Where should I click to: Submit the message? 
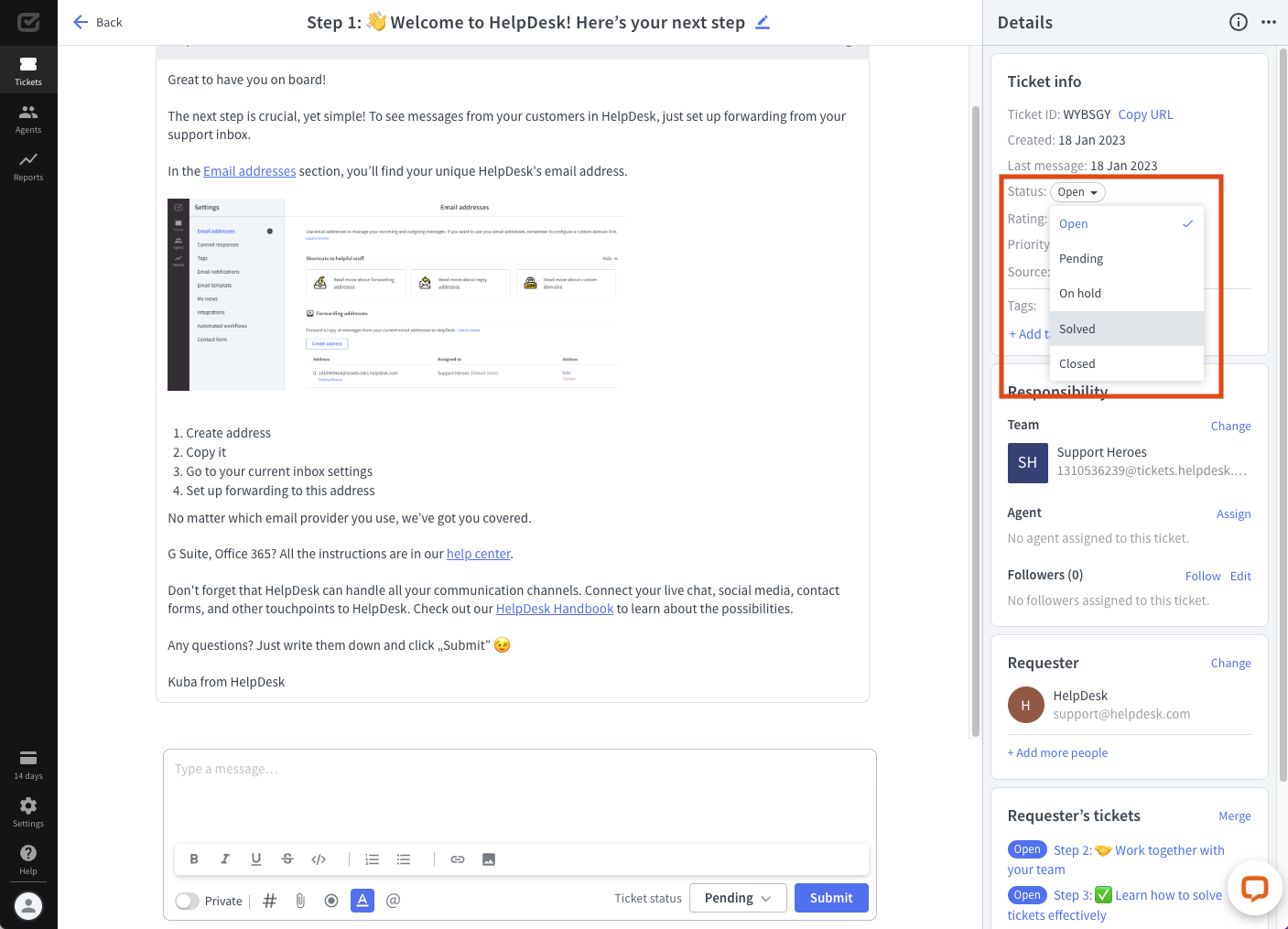831,898
